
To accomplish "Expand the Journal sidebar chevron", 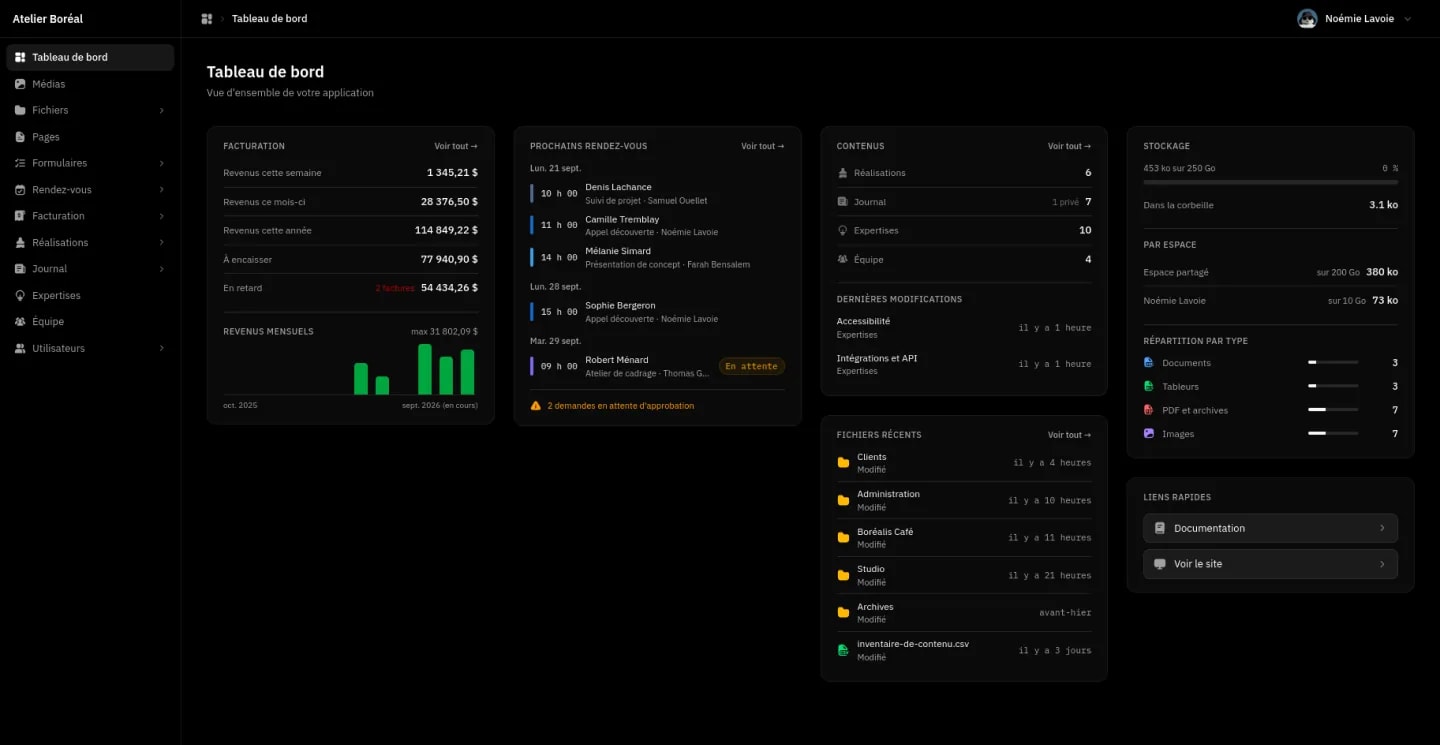I will (x=162, y=269).
